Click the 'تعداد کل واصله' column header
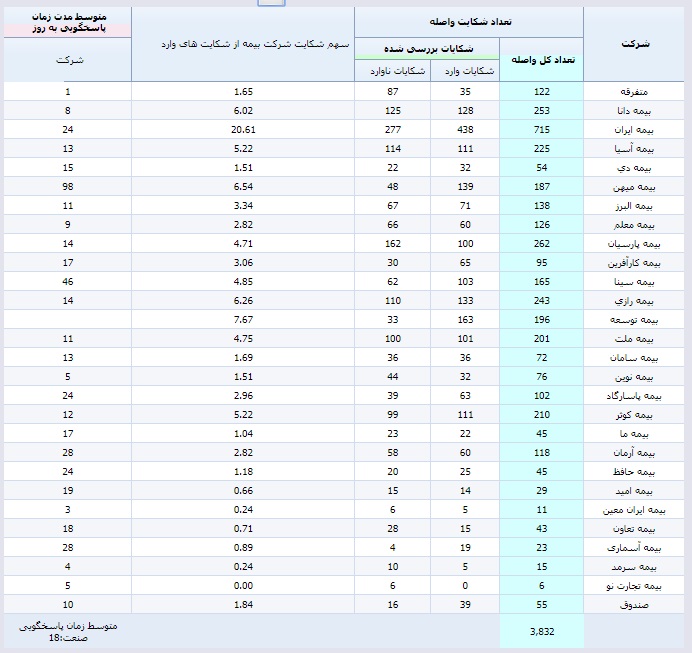Viewport: 692px width, 653px height. click(x=541, y=60)
